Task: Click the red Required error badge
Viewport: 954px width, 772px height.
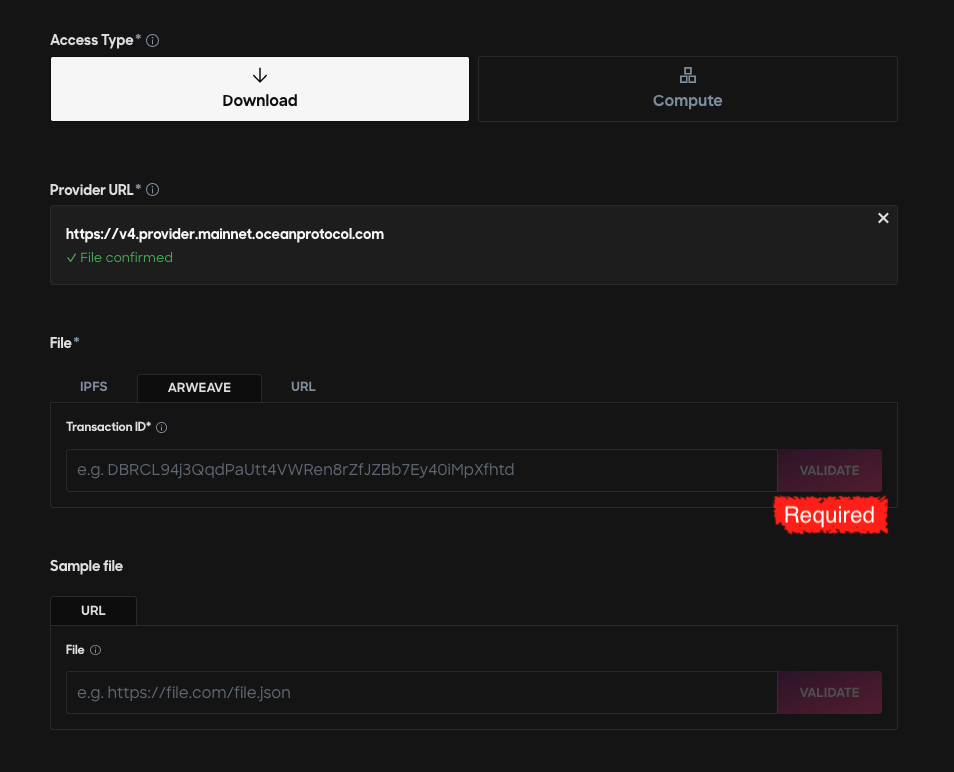Action: [830, 515]
